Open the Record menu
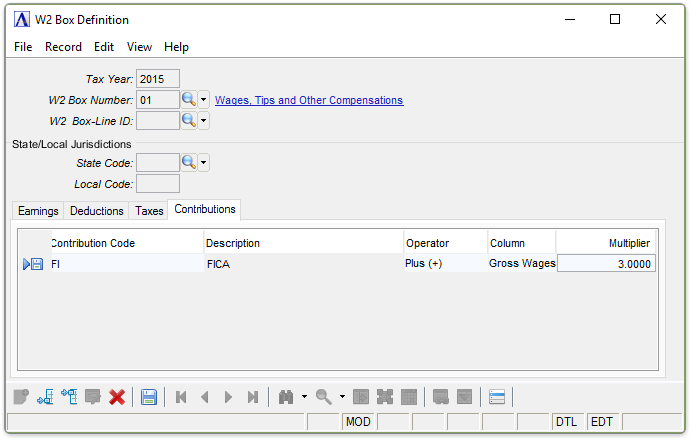Image resolution: width=694 pixels, height=442 pixels. [63, 47]
